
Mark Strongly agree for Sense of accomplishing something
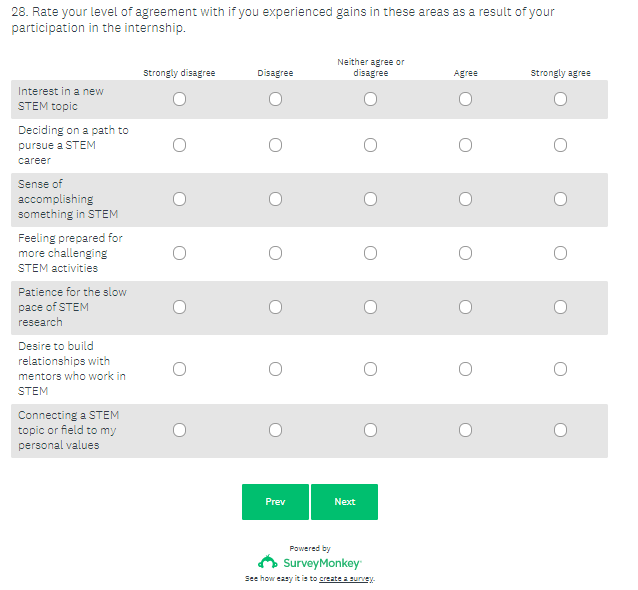pyautogui.click(x=560, y=199)
